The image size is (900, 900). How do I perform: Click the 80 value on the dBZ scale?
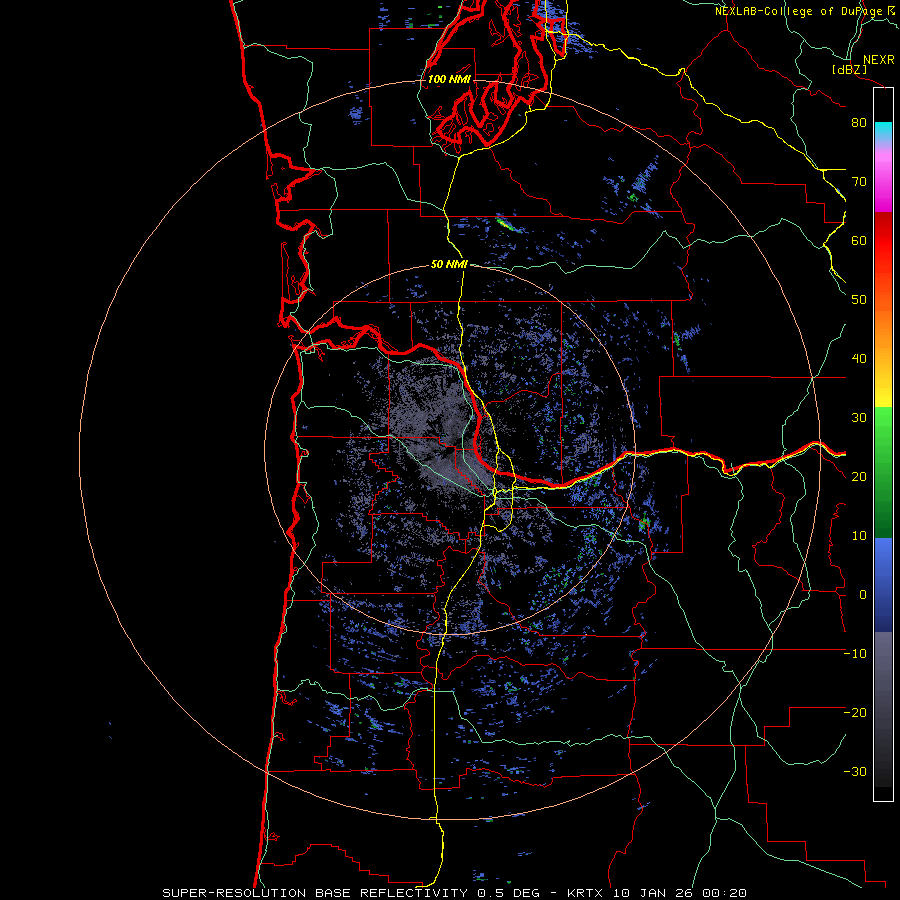coord(859,123)
